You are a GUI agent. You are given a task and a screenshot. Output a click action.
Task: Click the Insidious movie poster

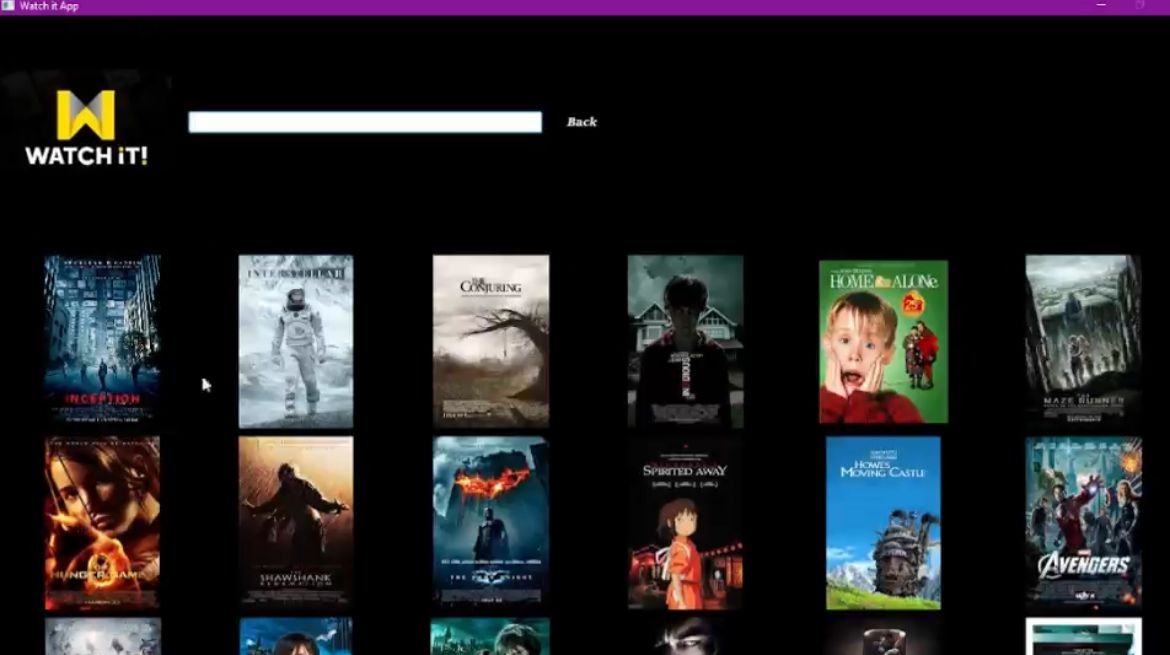685,341
